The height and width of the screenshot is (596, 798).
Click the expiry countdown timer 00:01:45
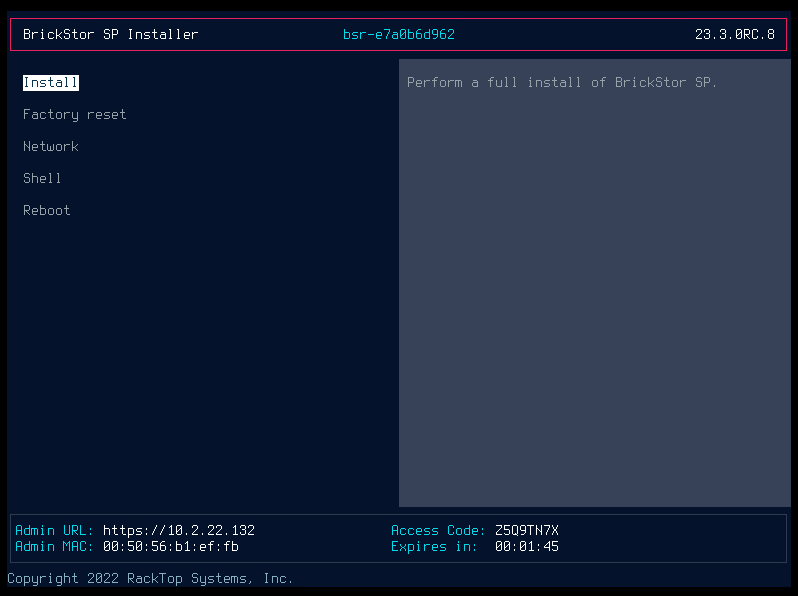(527, 547)
